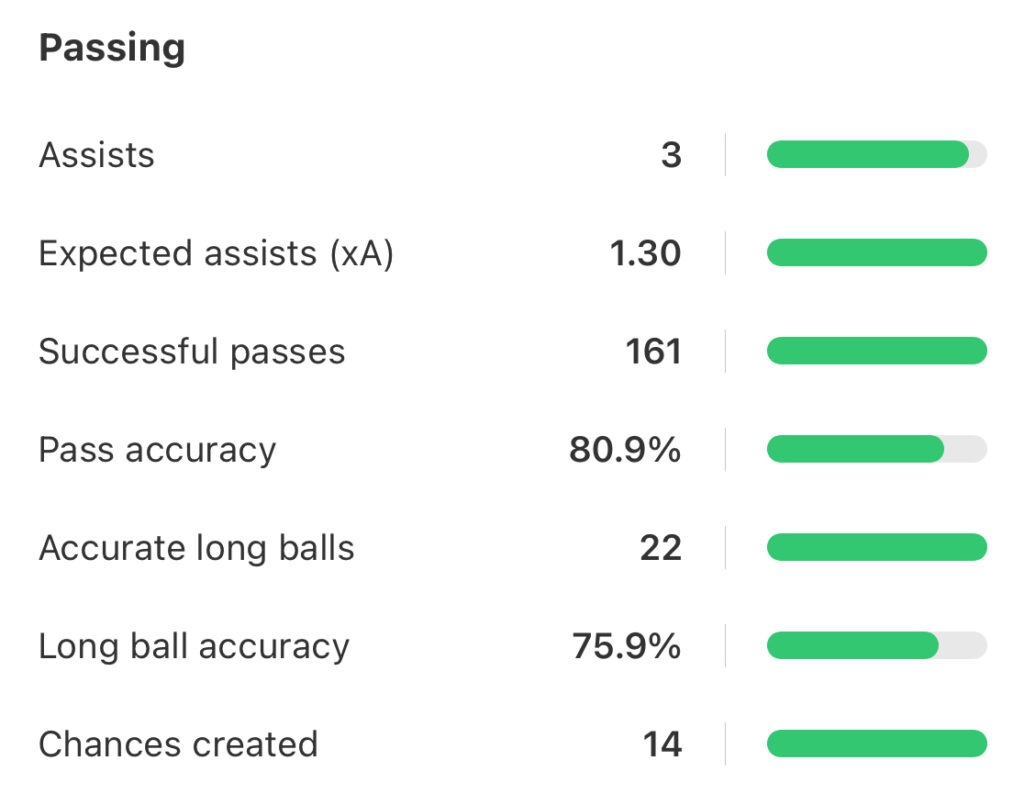This screenshot has width=1024, height=794.
Task: Open the Chances created stat
Action: pyautogui.click(x=178, y=744)
